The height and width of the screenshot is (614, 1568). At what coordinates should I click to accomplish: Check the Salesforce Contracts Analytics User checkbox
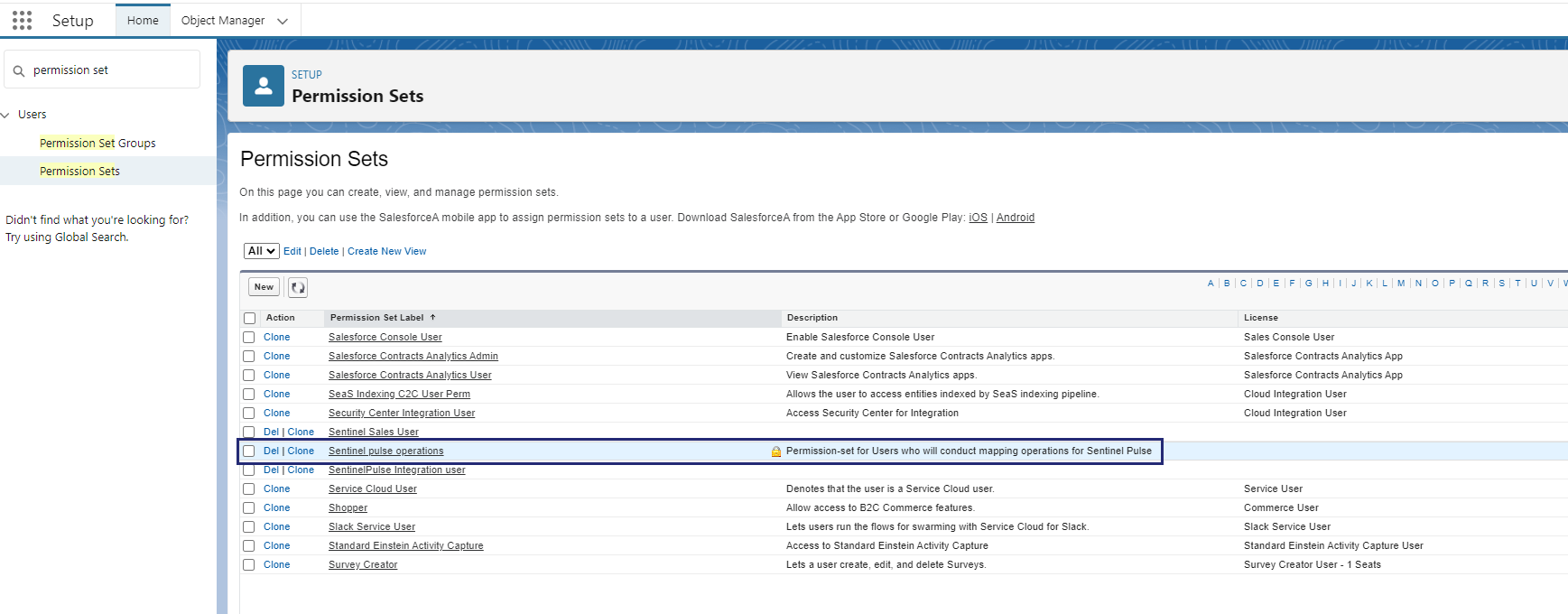click(x=249, y=375)
